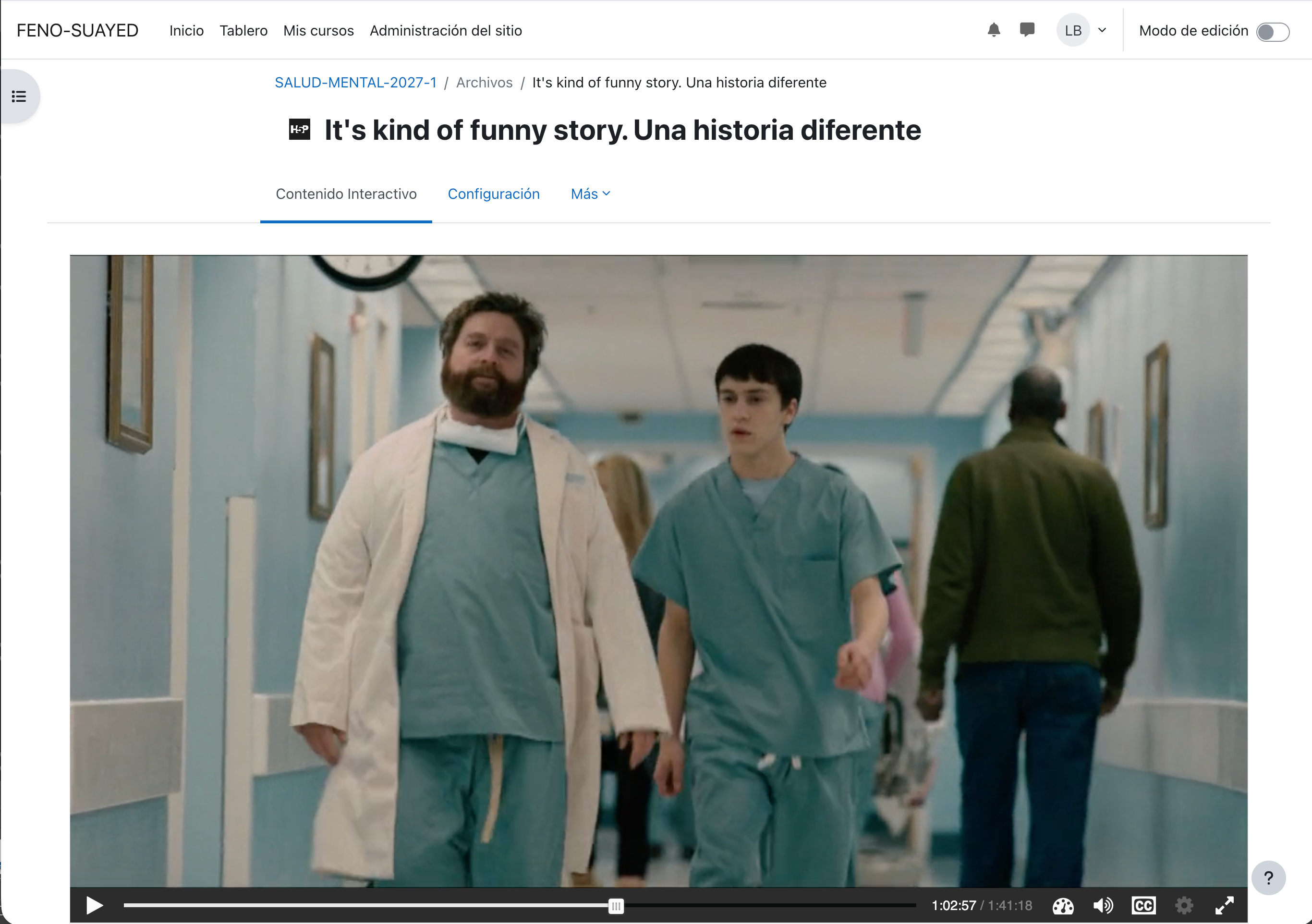Enter fullscreen video mode
The height and width of the screenshot is (924, 1312).
coord(1225,906)
